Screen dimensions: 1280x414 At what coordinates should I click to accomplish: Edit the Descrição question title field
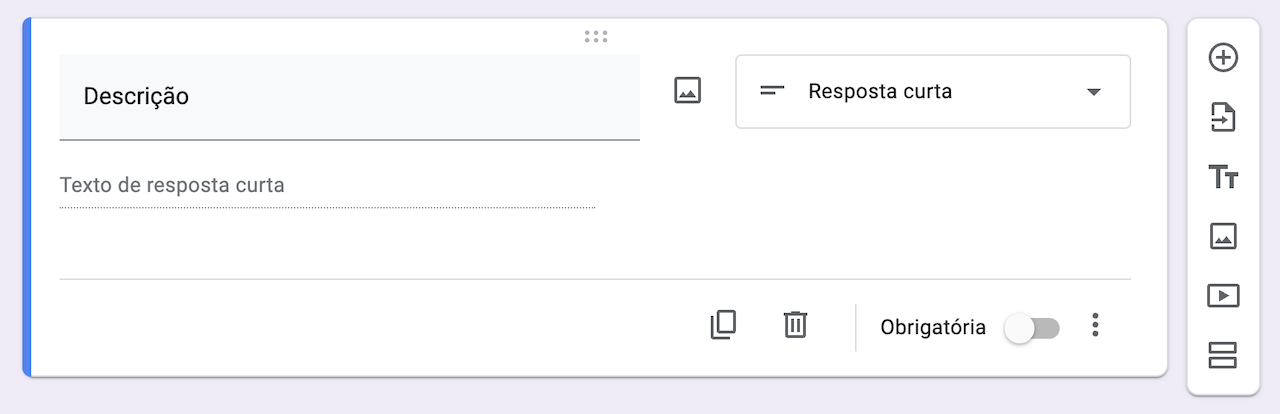[350, 97]
